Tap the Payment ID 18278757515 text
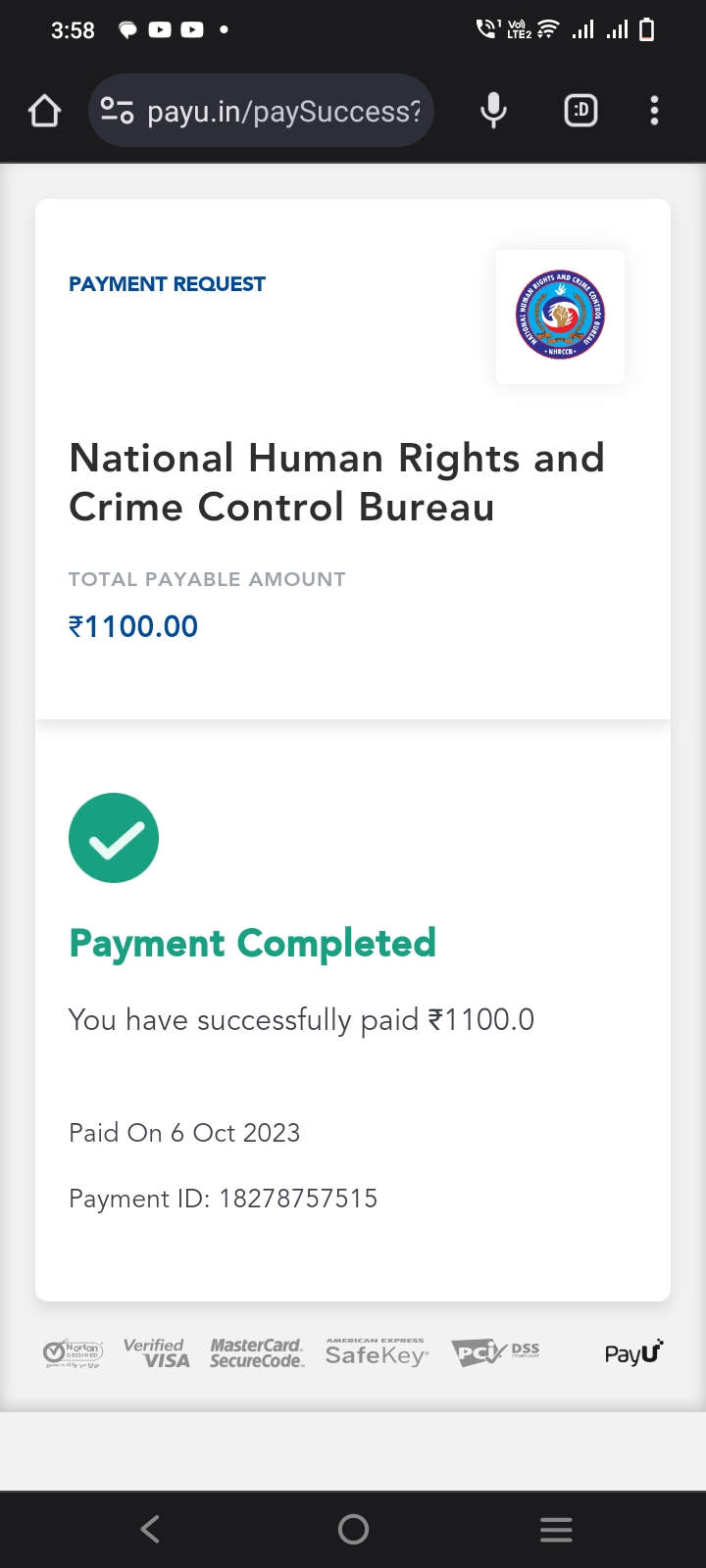 [x=223, y=1199]
